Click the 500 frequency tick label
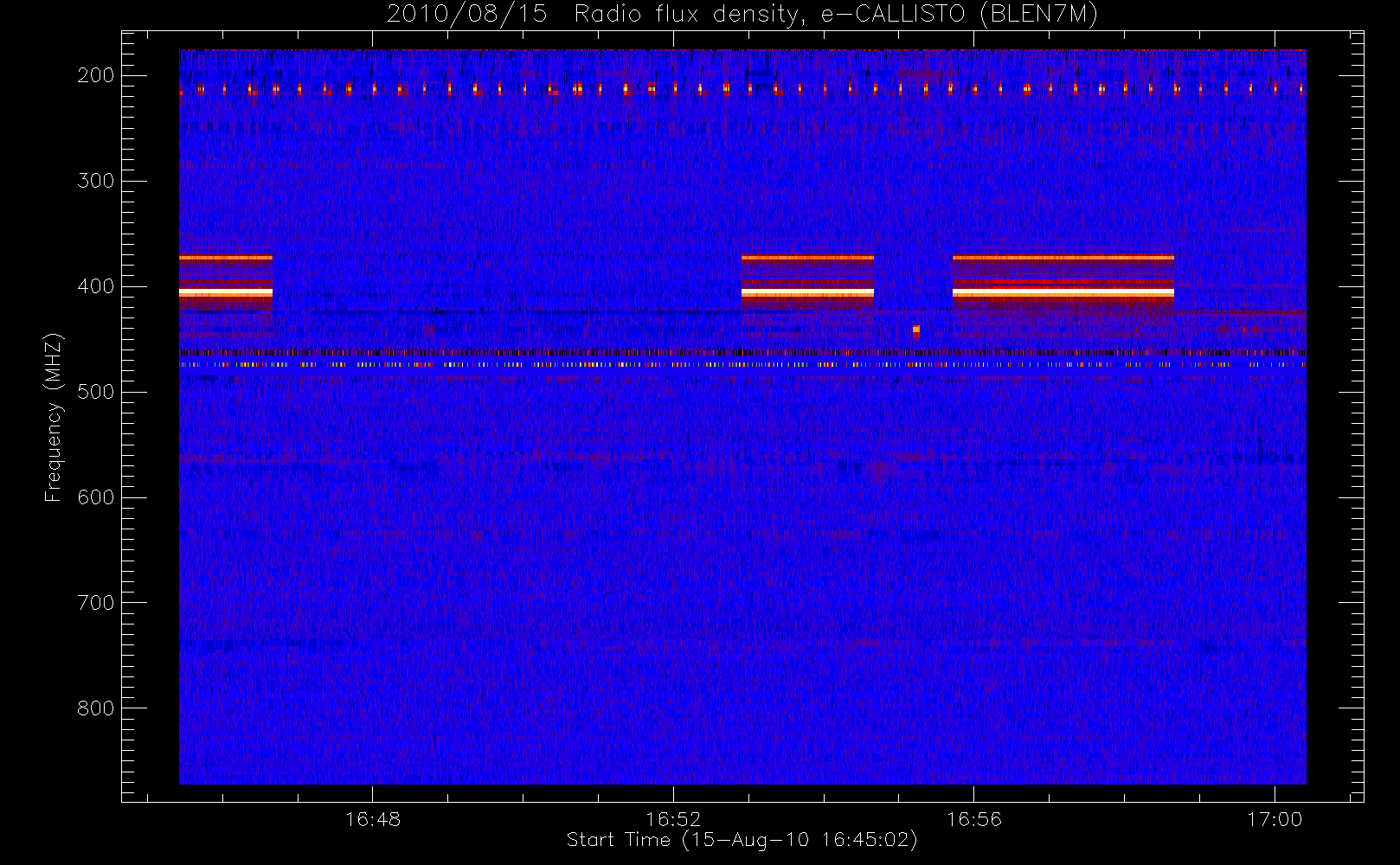Viewport: 1400px width, 865px height. [96, 392]
